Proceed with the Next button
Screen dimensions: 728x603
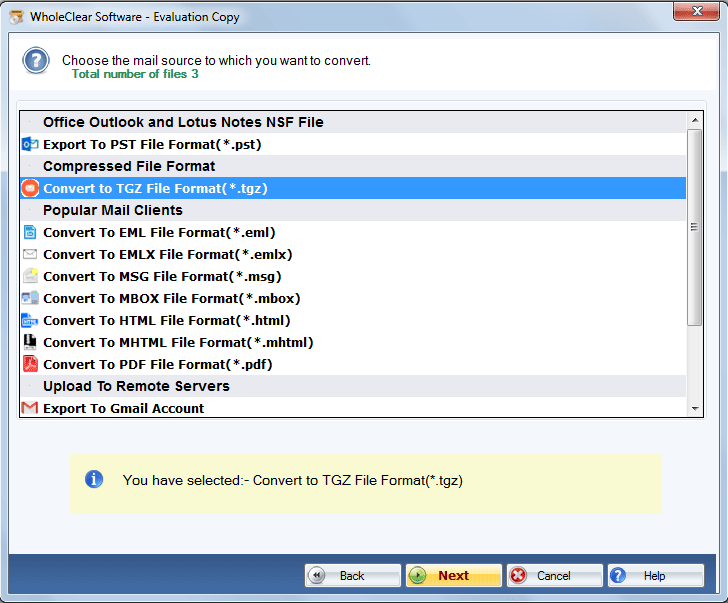coord(454,576)
